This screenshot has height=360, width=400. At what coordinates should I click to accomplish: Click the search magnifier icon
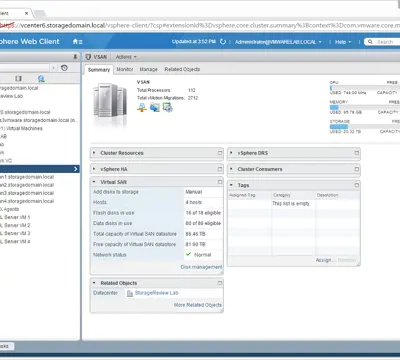coord(370,42)
